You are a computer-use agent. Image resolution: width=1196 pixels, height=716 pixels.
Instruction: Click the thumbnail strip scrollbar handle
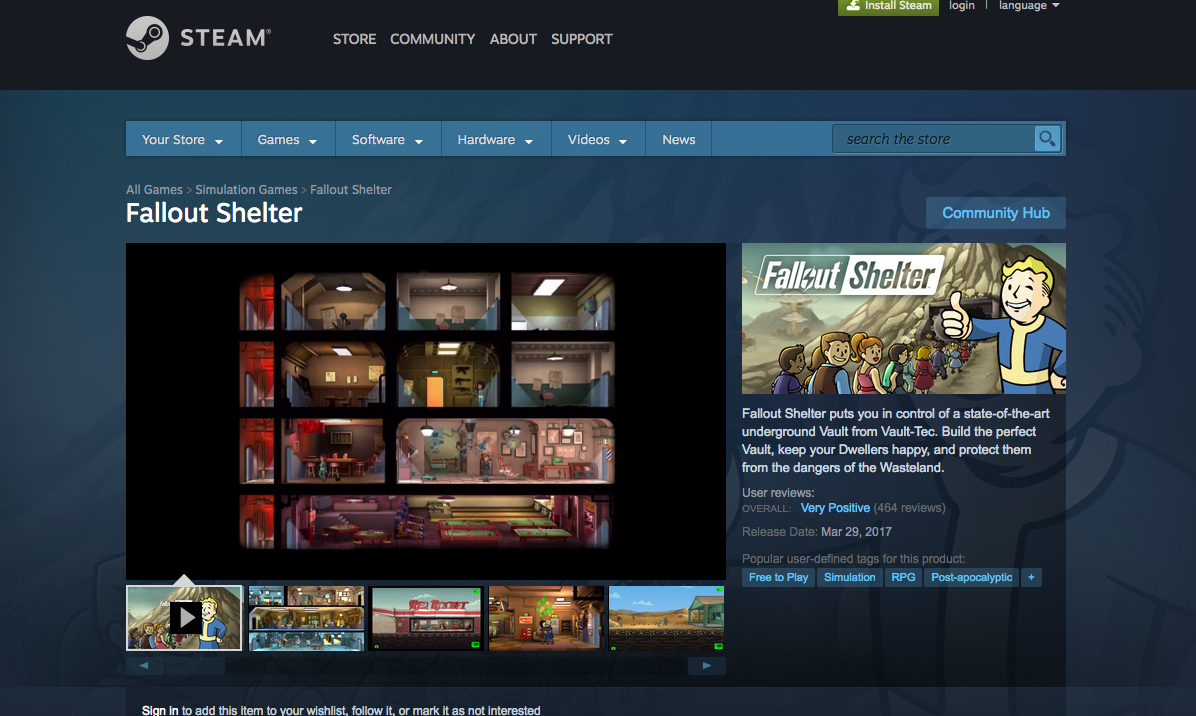195,666
